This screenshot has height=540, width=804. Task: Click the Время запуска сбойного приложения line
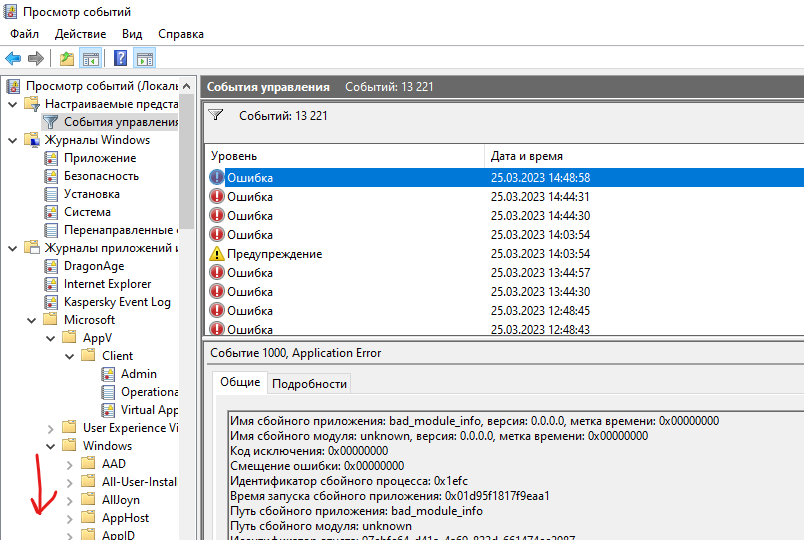(390, 496)
